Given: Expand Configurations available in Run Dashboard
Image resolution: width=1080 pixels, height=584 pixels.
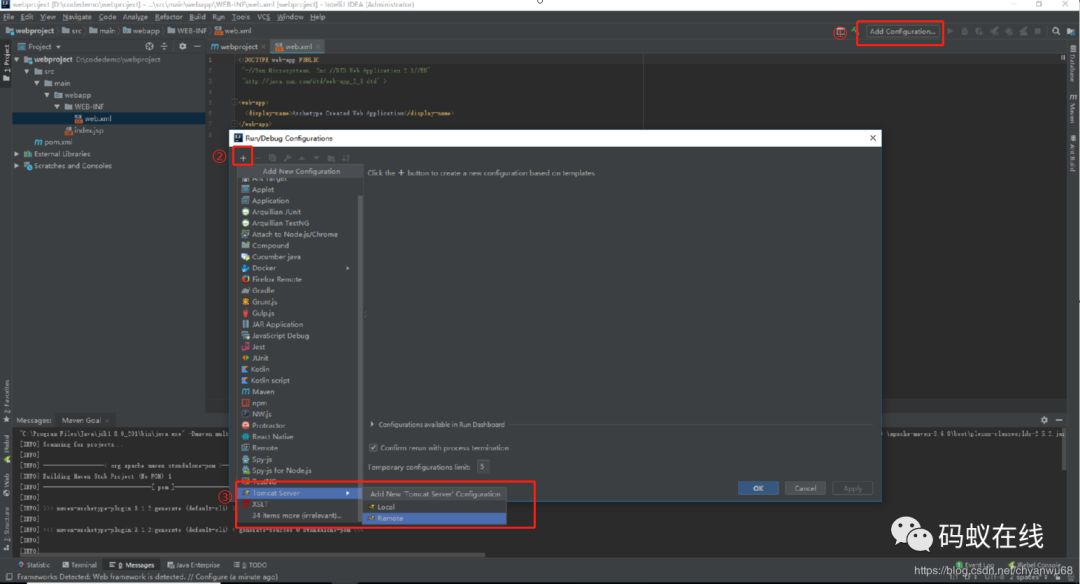Looking at the screenshot, I should [x=372, y=424].
